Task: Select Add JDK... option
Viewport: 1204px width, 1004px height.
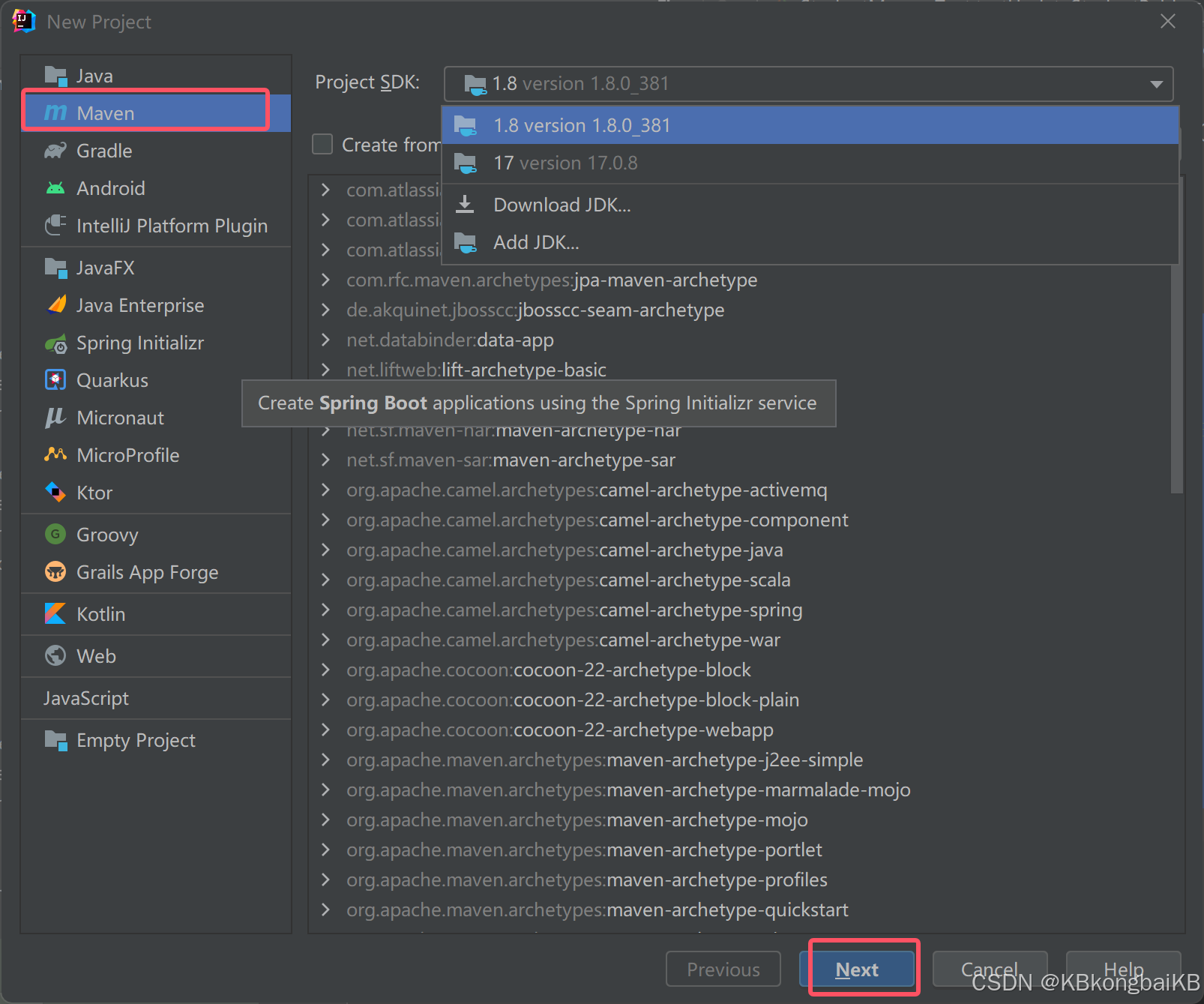Action: coord(810,242)
